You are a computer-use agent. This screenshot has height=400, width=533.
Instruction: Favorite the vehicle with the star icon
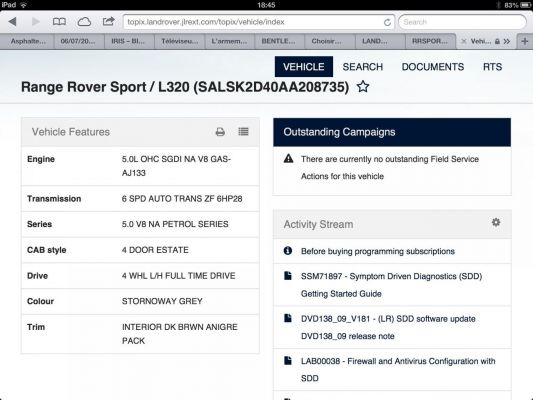click(x=363, y=87)
